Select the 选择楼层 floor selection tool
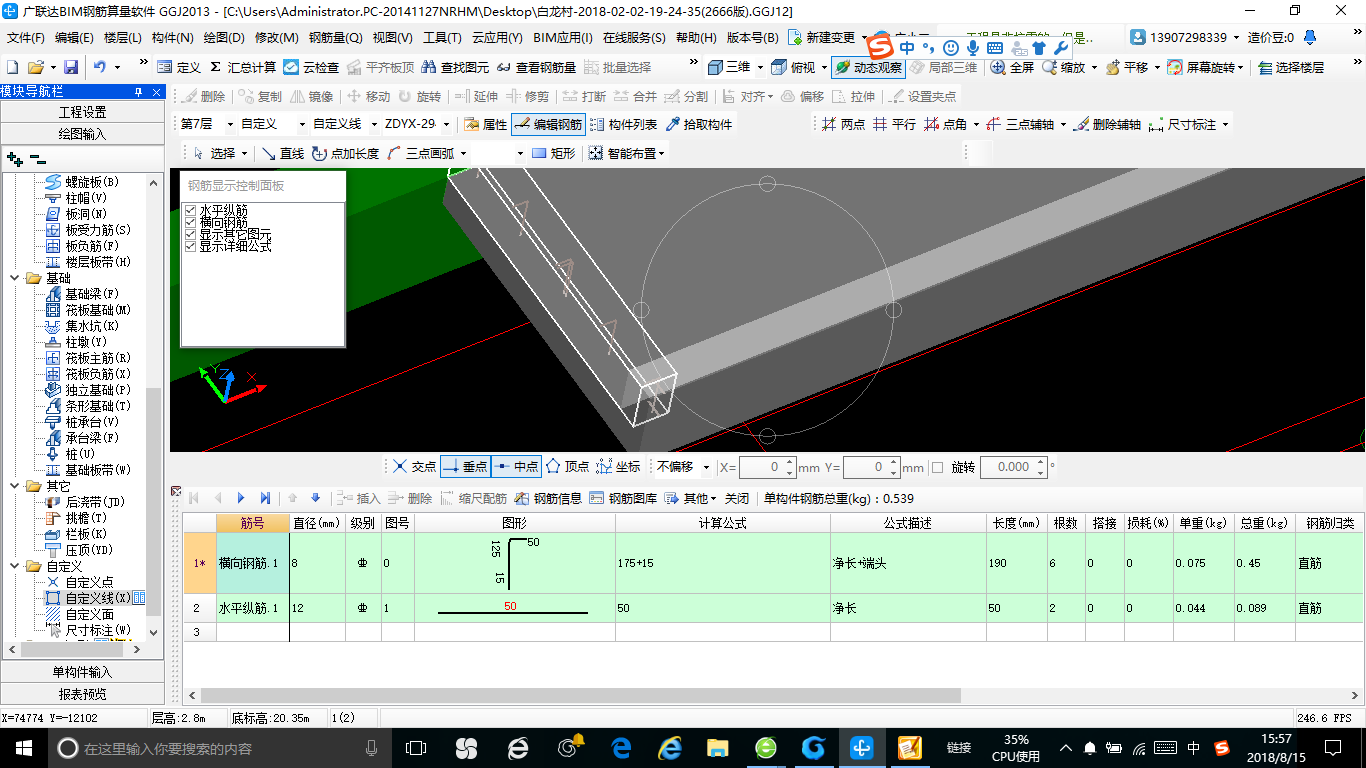Image resolution: width=1366 pixels, height=768 pixels. tap(1290, 67)
